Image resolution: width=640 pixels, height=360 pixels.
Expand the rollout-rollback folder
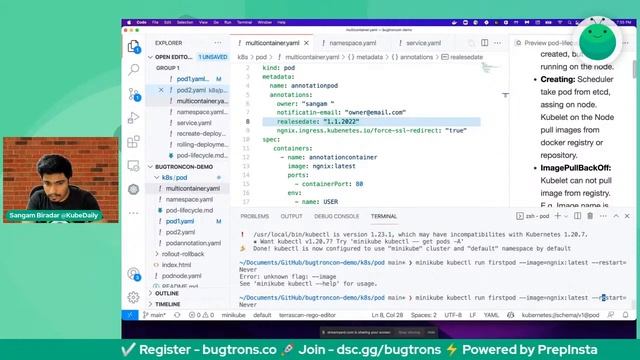(157, 254)
